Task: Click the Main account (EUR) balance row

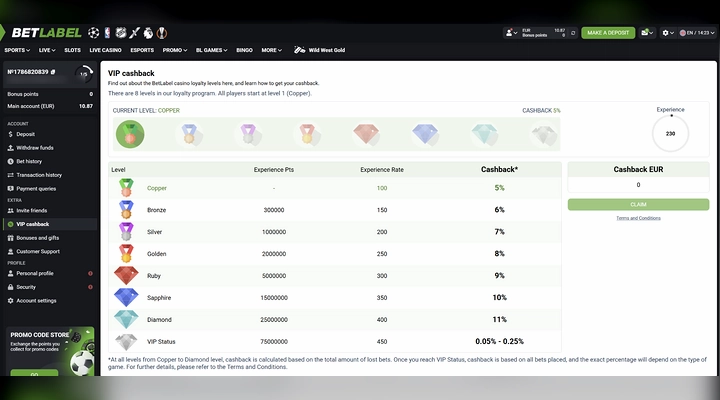Action: click(x=50, y=106)
